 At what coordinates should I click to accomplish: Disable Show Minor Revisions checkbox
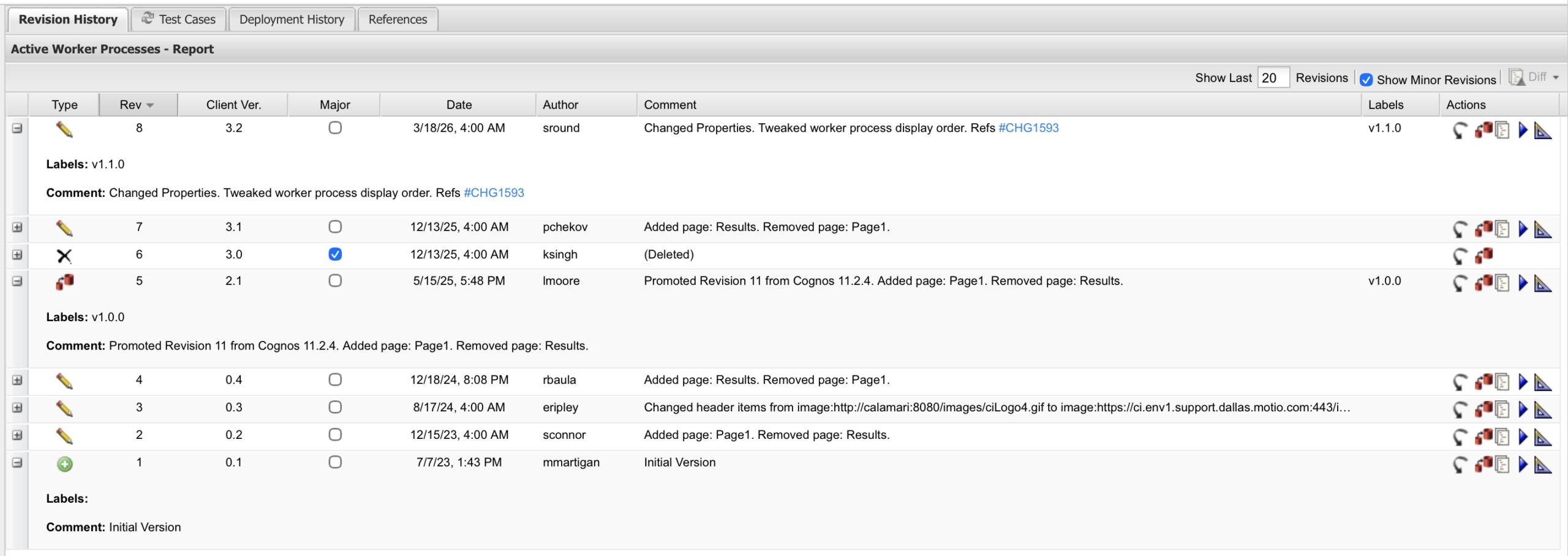[x=1366, y=80]
